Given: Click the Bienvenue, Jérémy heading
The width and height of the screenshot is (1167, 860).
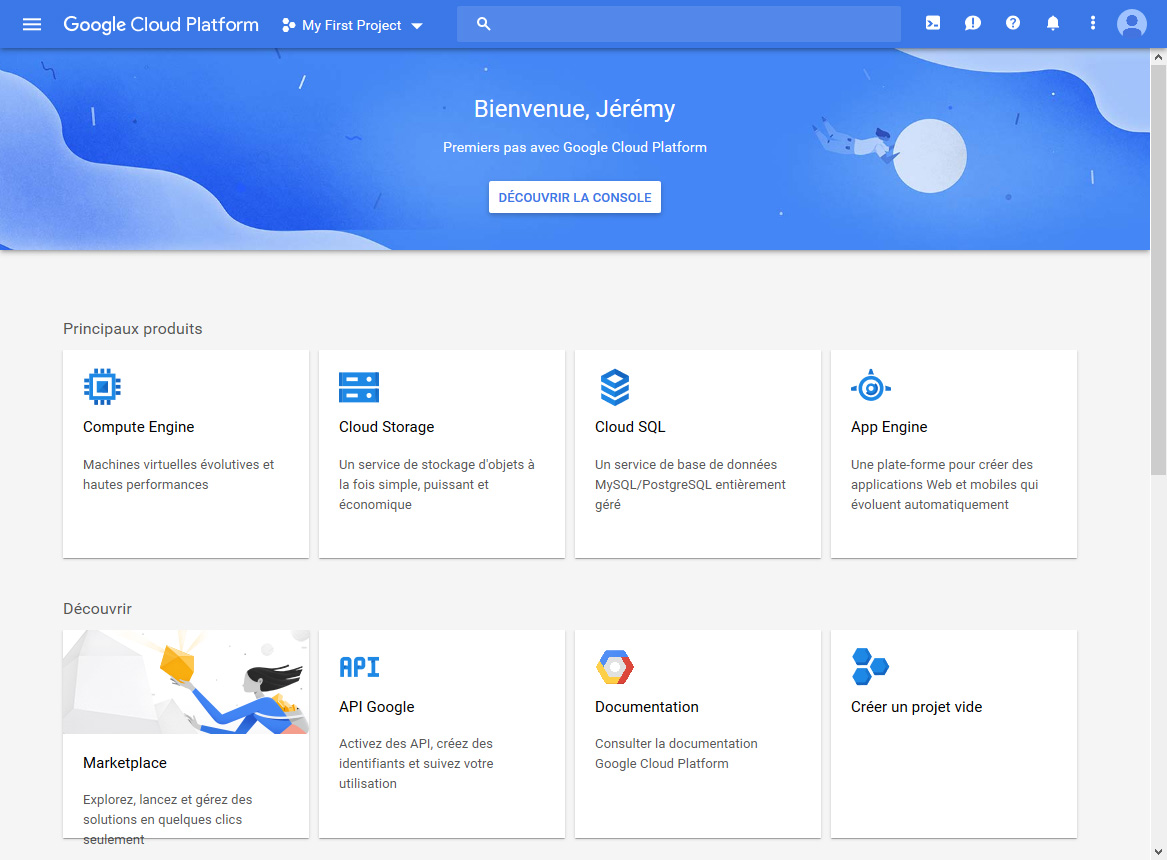Looking at the screenshot, I should click(x=575, y=109).
